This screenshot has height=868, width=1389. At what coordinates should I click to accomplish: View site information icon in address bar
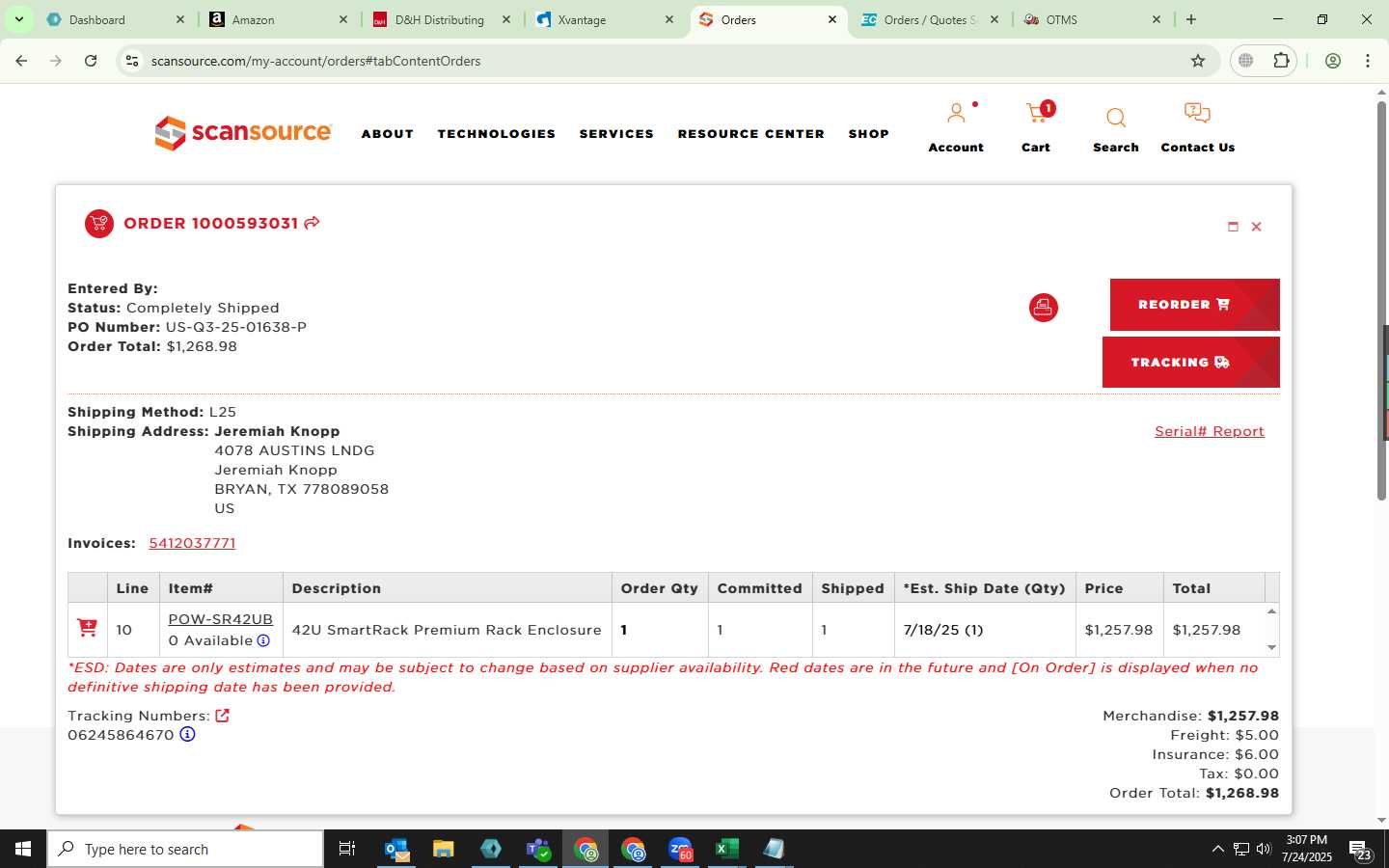coord(132,61)
